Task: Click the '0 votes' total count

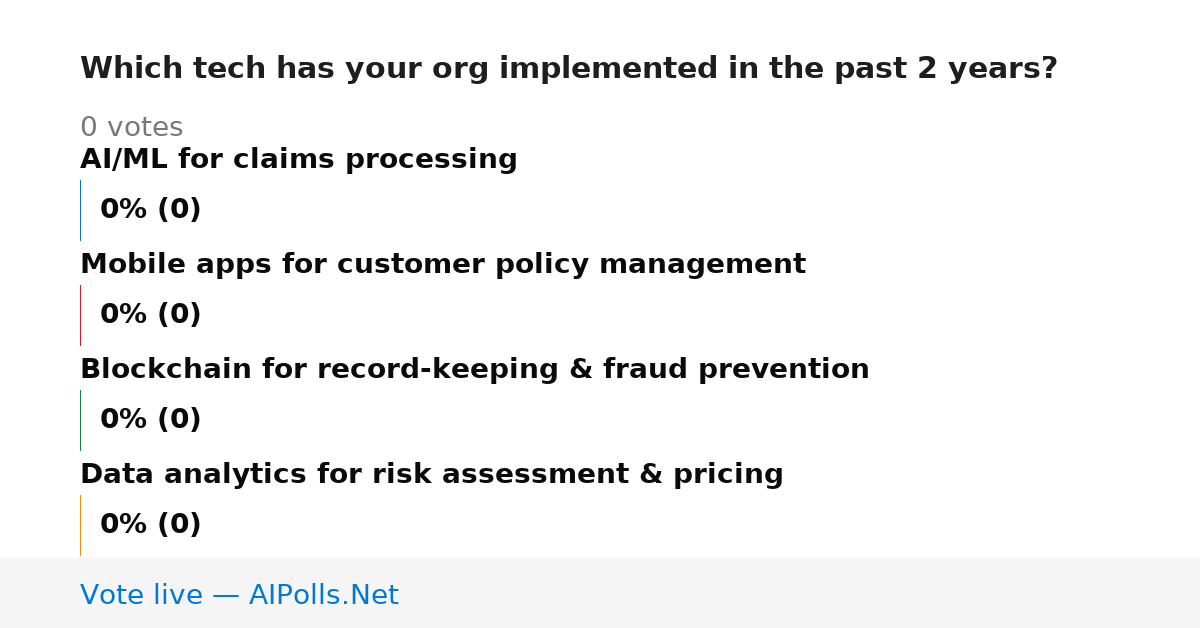Action: pyautogui.click(x=132, y=128)
